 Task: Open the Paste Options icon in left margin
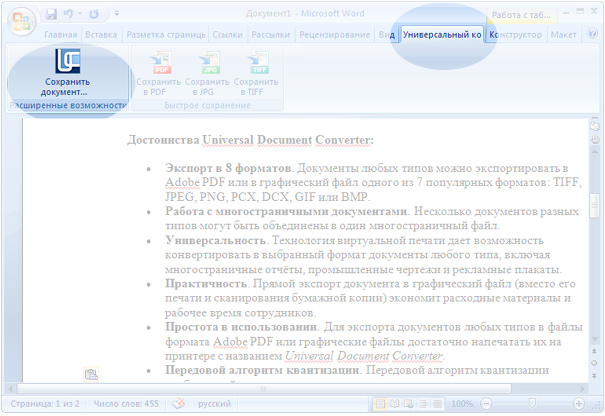coord(91,374)
